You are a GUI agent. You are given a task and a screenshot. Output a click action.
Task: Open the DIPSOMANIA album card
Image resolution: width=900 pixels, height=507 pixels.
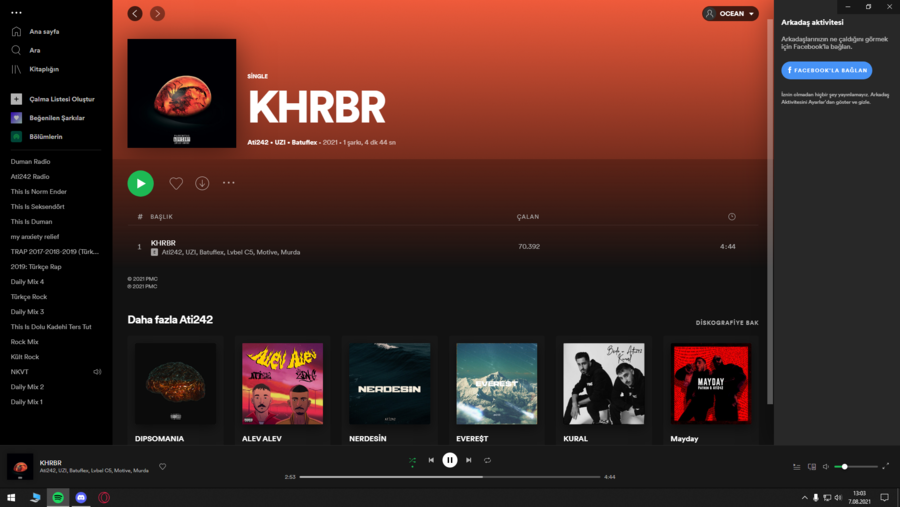[x=176, y=390]
